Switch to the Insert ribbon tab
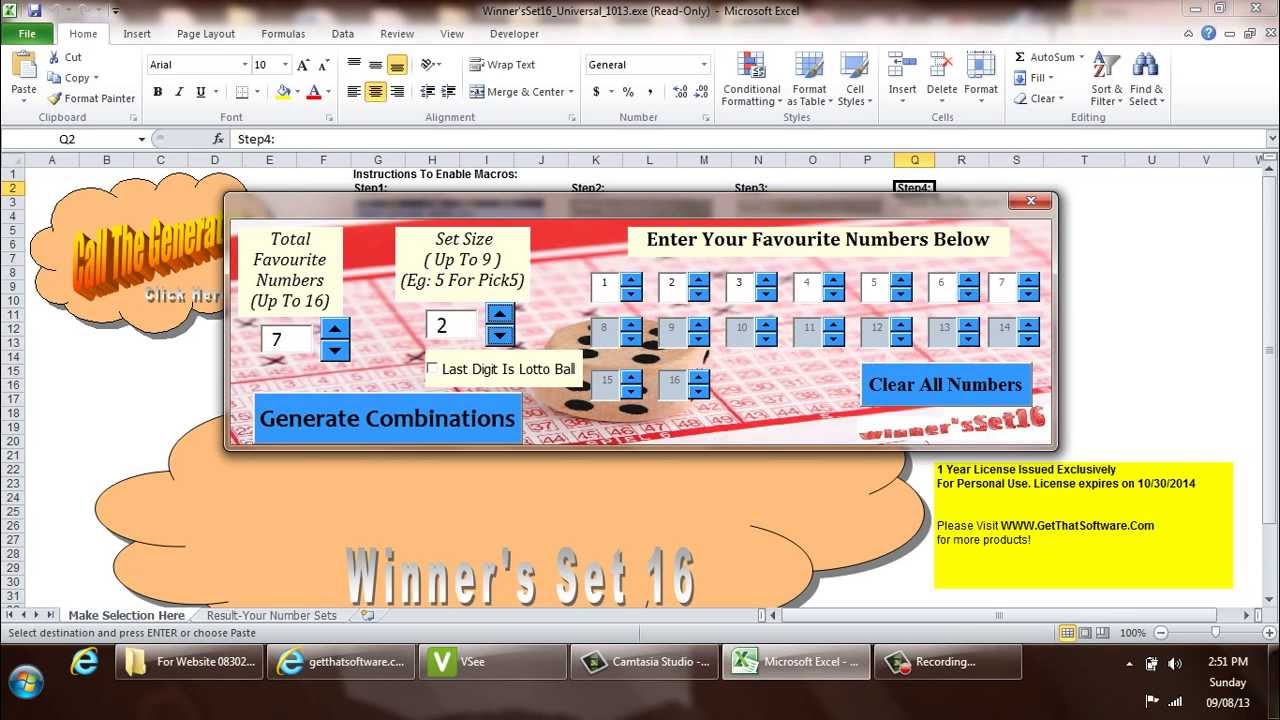The height and width of the screenshot is (720, 1280). 137,34
